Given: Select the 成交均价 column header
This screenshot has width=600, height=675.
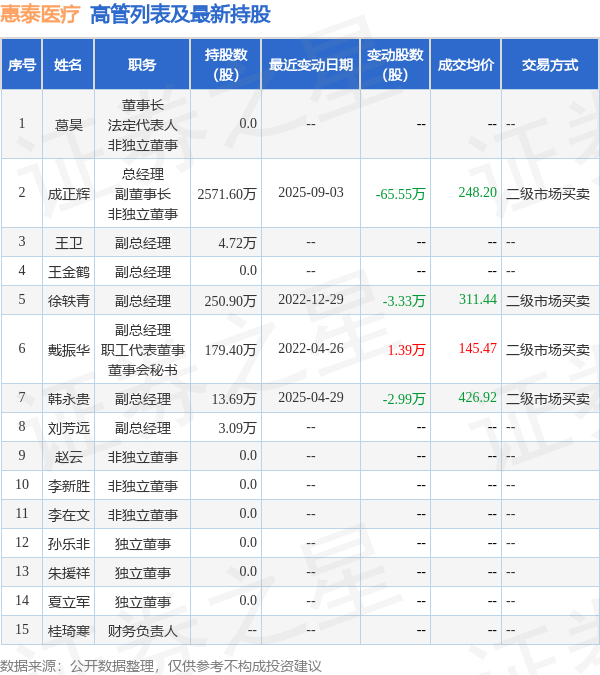Looking at the screenshot, I should pyautogui.click(x=466, y=65).
